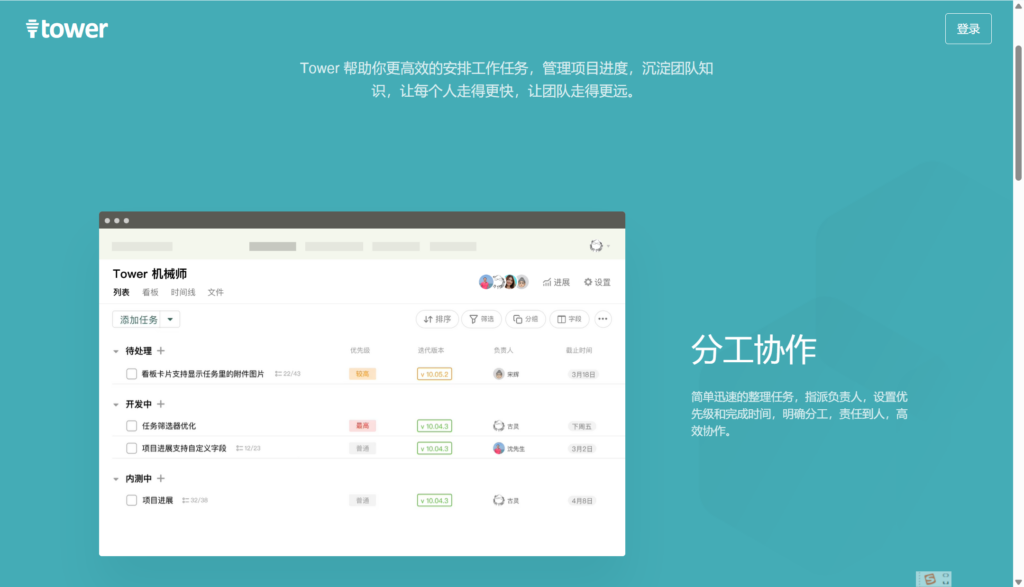The height and width of the screenshot is (587, 1024).
Task: Open the 项目进展支持自定义字段 task title
Action: (x=184, y=449)
